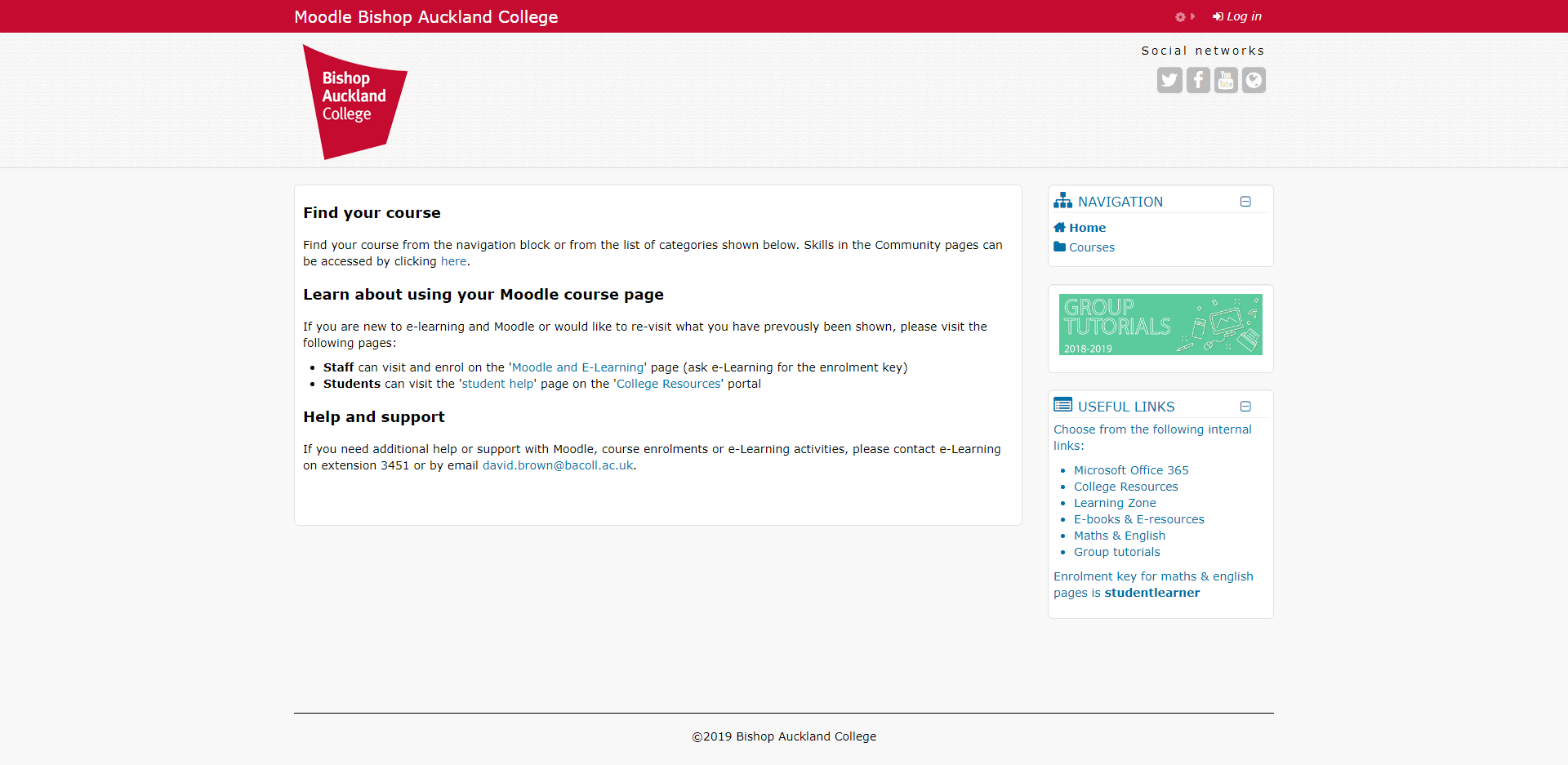Open the settings gear menu in header

[1184, 16]
